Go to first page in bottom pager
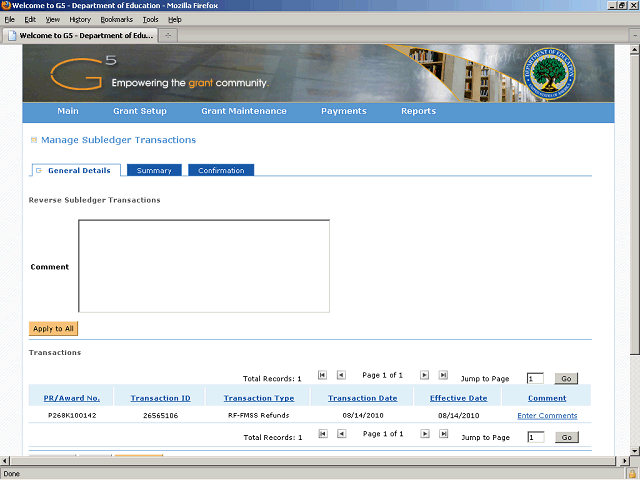Screen dimensions: 640x480 point(323,434)
